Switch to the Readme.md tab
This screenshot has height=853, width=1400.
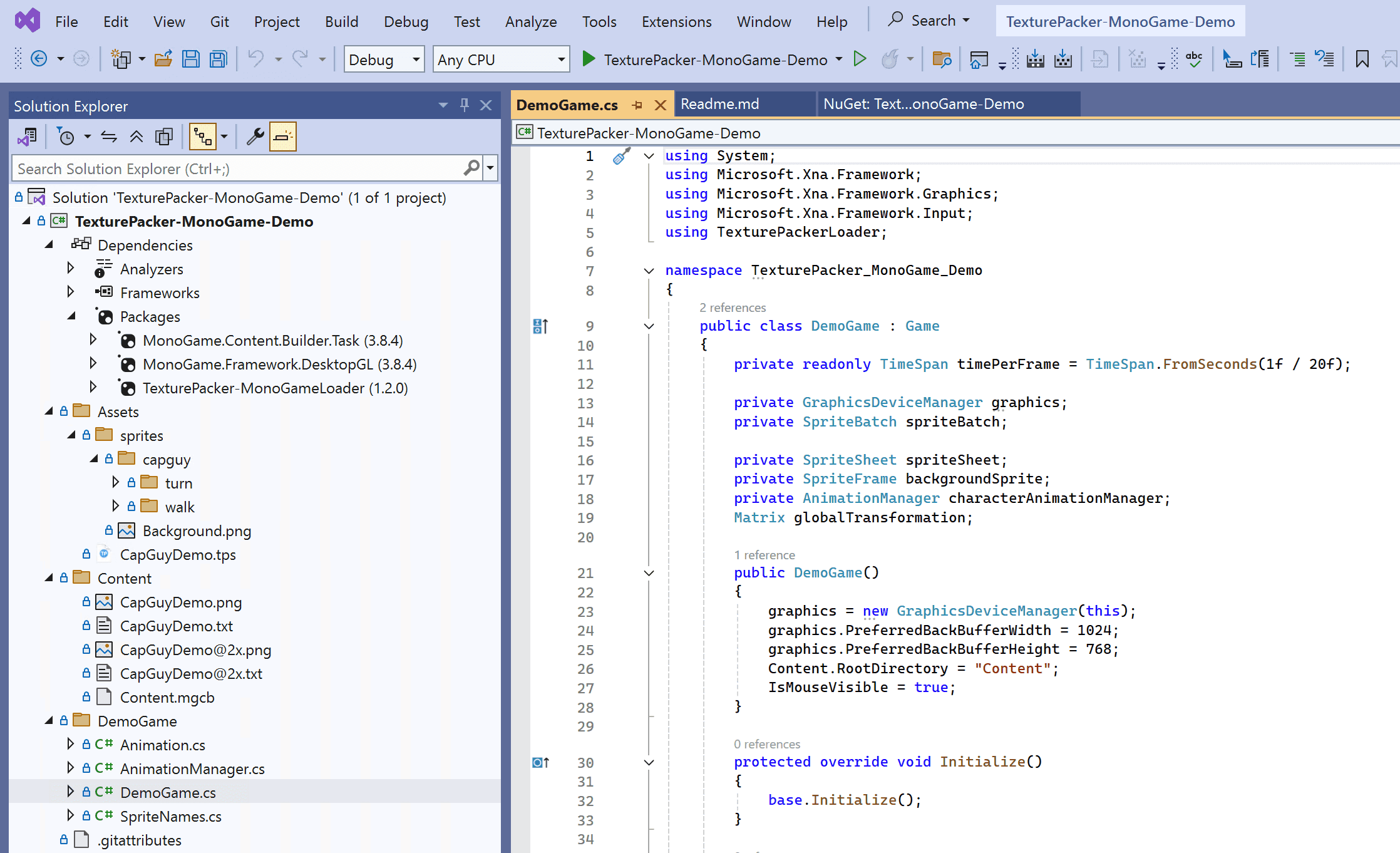coord(720,104)
